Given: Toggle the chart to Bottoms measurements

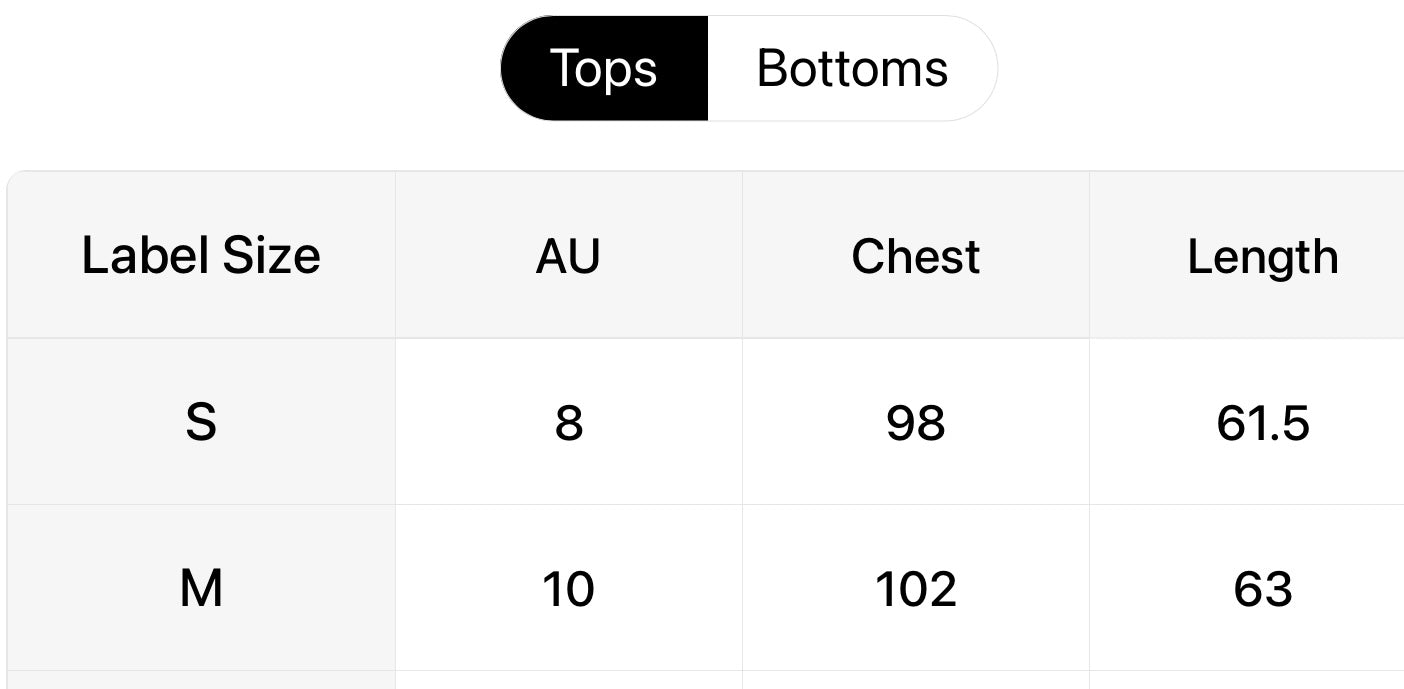Looking at the screenshot, I should tap(852, 69).
